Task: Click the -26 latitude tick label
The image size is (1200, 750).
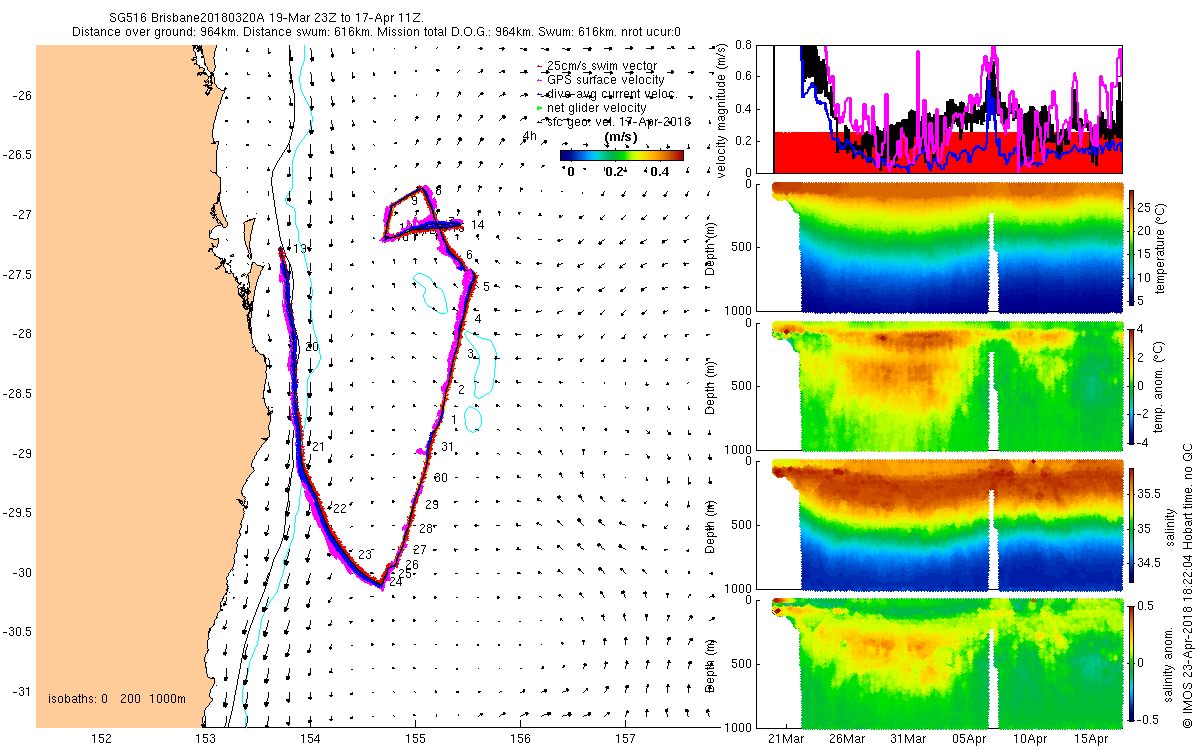Action: point(22,96)
